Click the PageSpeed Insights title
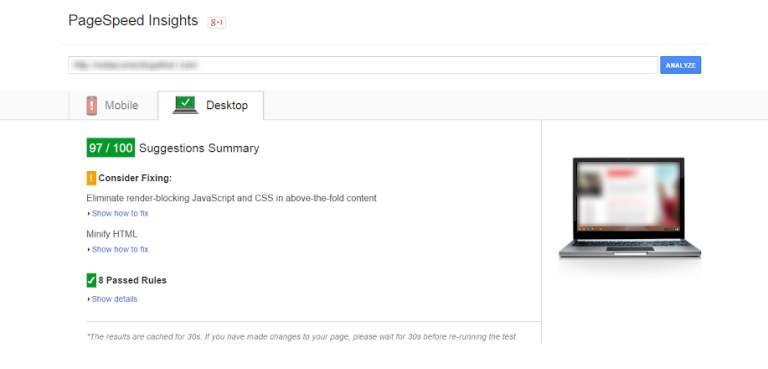This screenshot has width=768, height=369. (133, 21)
